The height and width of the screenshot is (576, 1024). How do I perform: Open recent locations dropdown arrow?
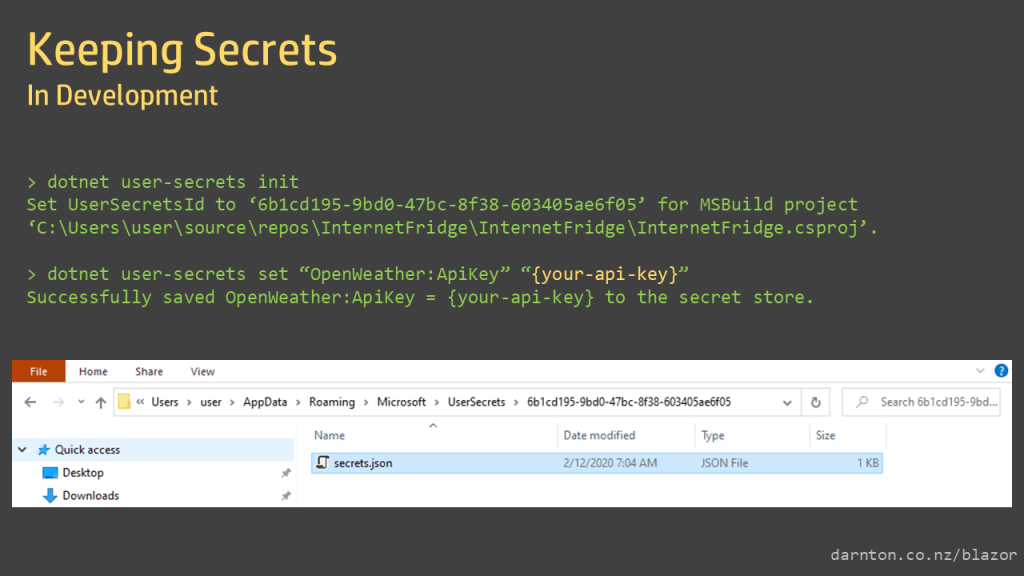coord(79,402)
